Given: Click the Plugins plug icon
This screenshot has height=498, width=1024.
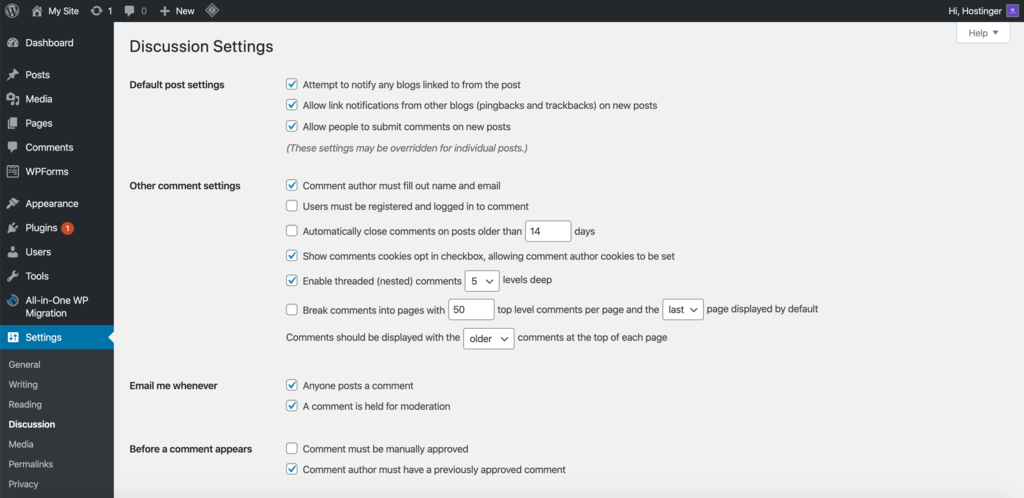Looking at the screenshot, I should tap(13, 228).
